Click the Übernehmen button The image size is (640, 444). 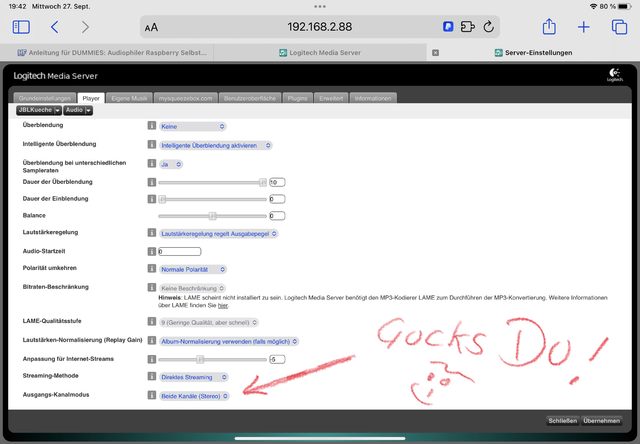point(603,420)
